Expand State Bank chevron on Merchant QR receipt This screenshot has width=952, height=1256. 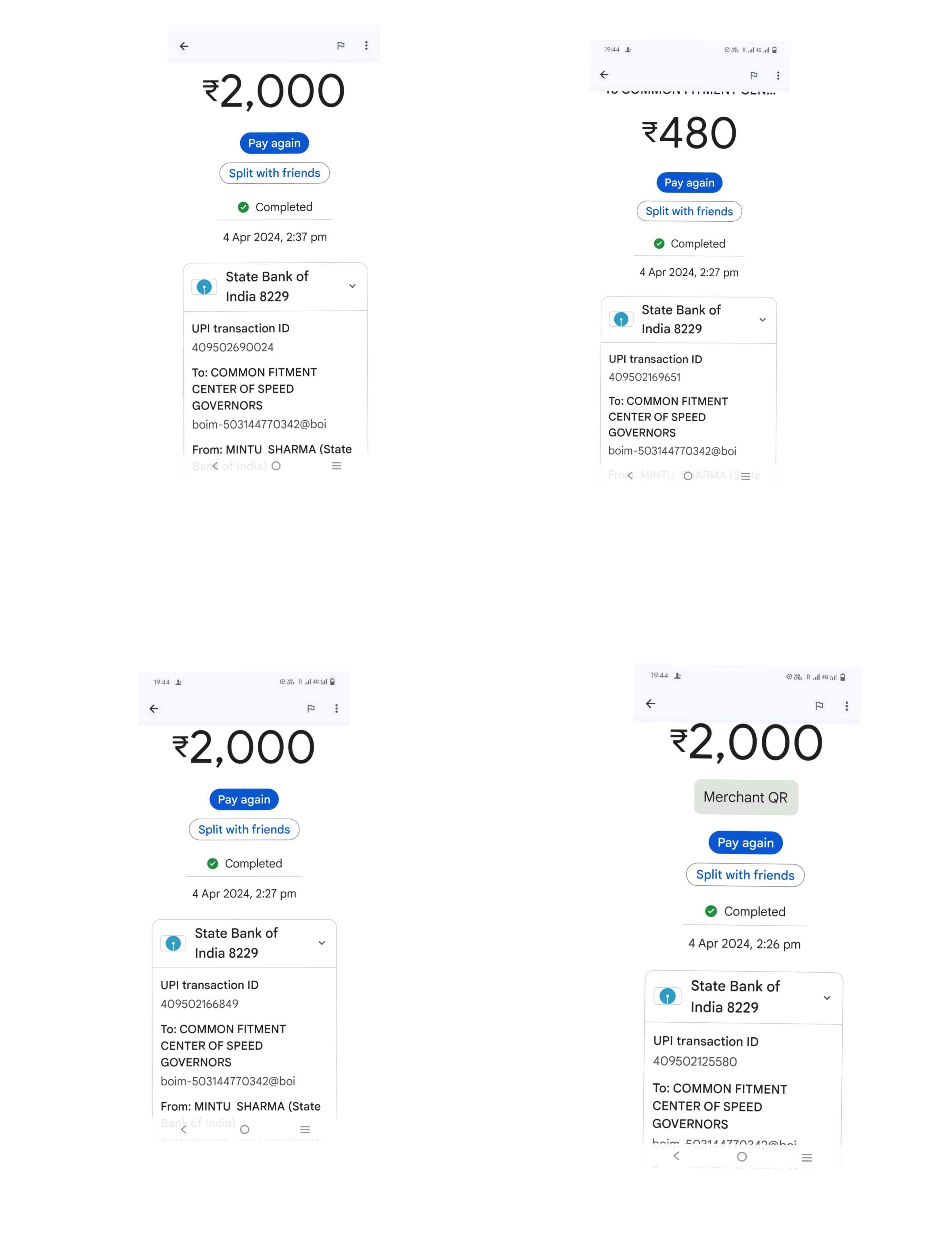click(827, 998)
